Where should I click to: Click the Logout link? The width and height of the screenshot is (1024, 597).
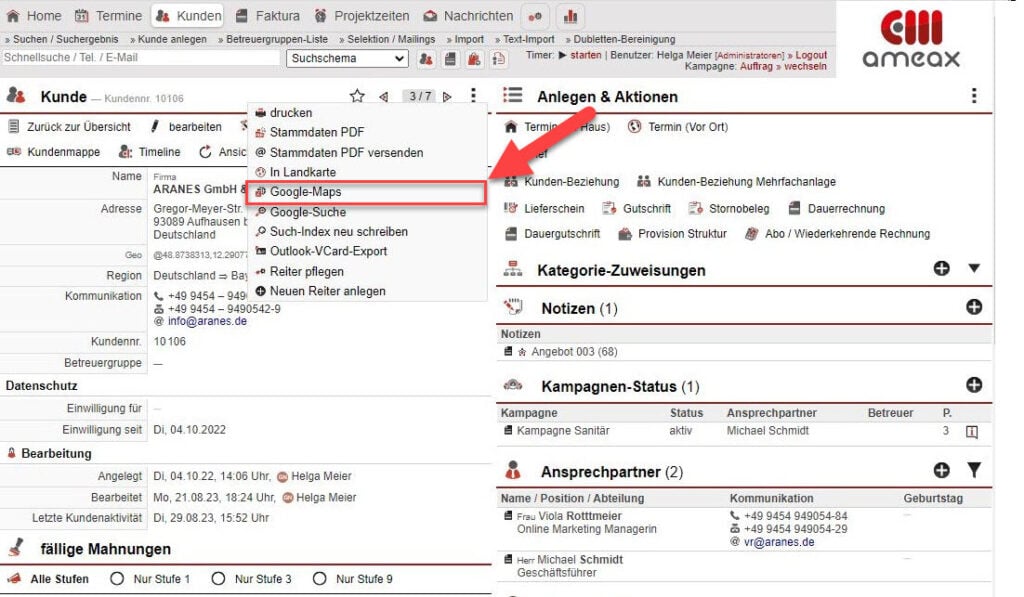click(x=809, y=55)
